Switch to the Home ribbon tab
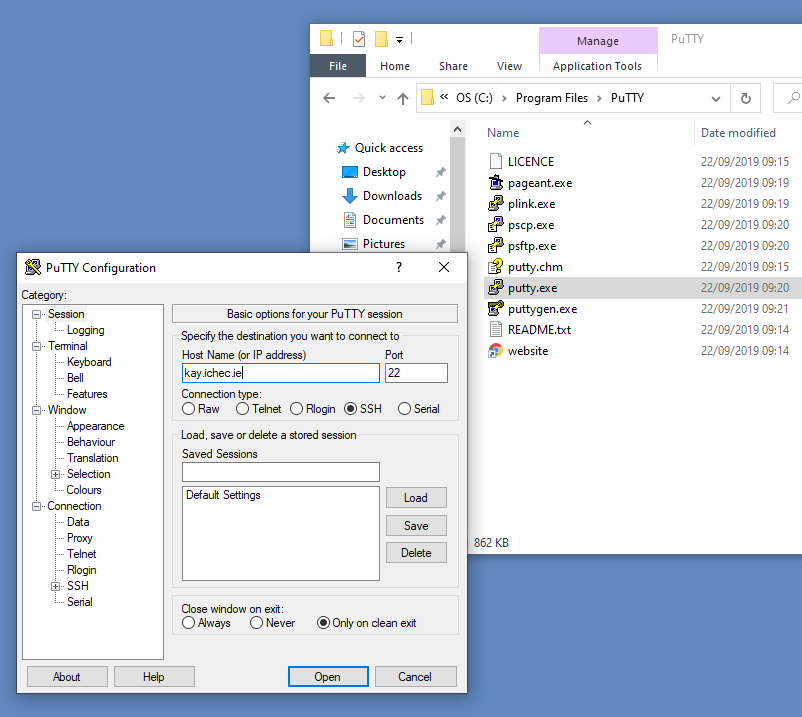The height and width of the screenshot is (717, 802). point(395,66)
